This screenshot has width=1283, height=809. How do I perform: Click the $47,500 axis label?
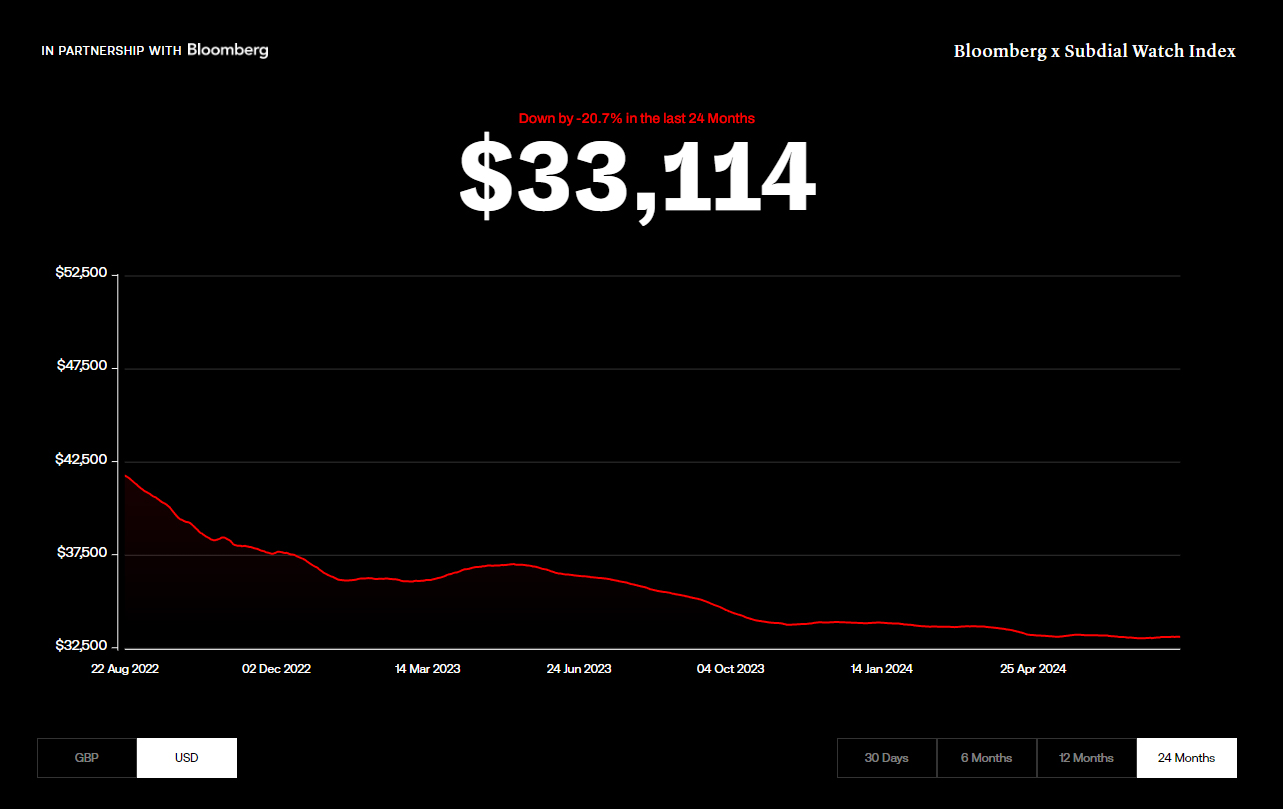pyautogui.click(x=81, y=366)
